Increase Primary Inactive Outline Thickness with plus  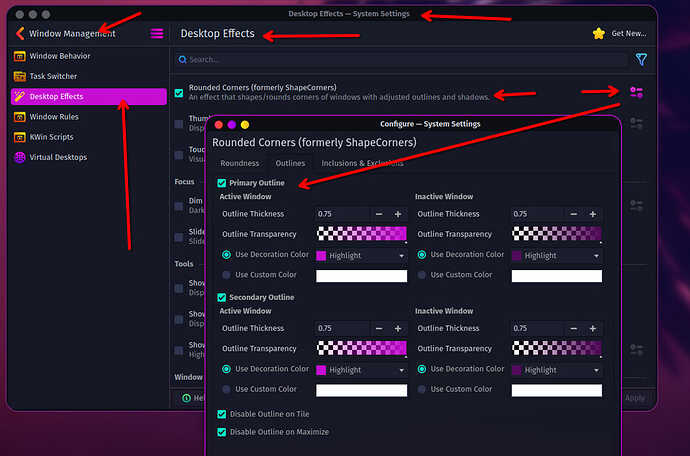point(593,214)
